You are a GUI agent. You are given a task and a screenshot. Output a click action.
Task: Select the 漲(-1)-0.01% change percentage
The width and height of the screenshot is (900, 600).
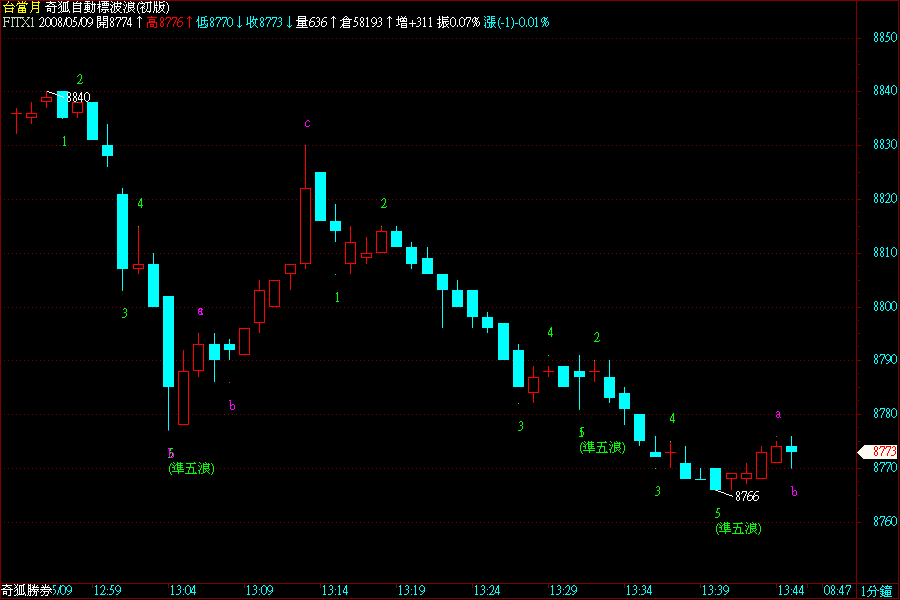[x=517, y=22]
